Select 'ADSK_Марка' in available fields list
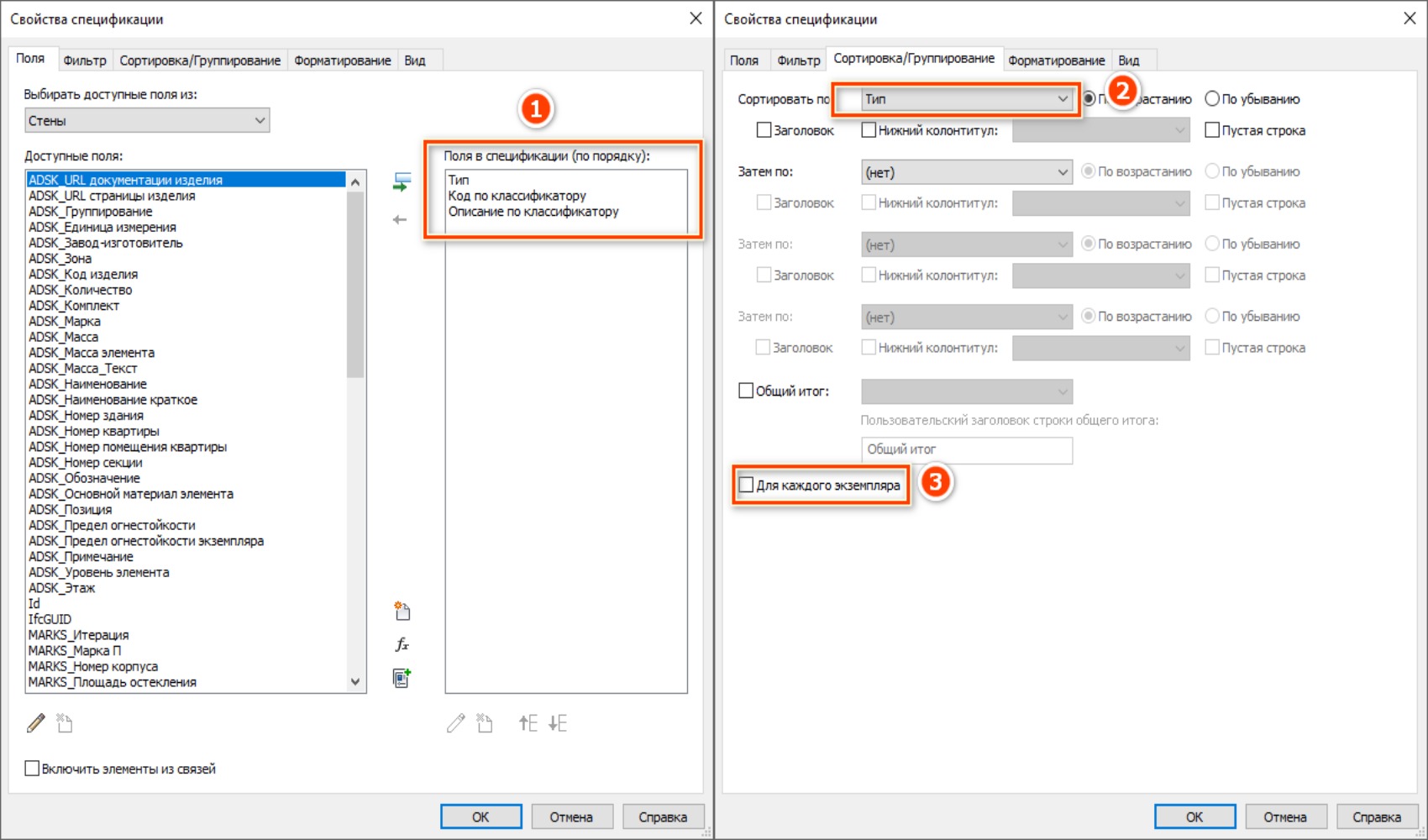Screen dimensions: 1428x840 [65, 321]
